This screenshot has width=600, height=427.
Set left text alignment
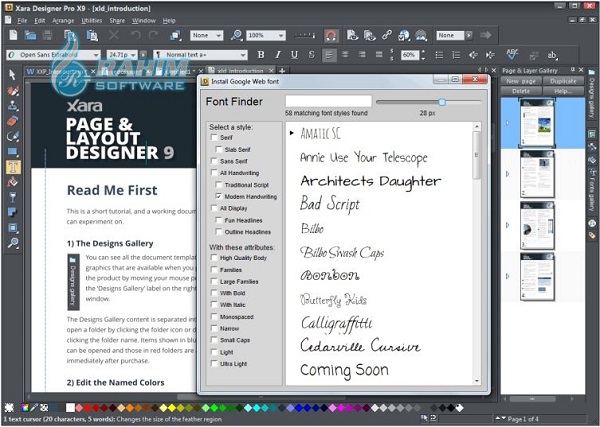tap(329, 55)
